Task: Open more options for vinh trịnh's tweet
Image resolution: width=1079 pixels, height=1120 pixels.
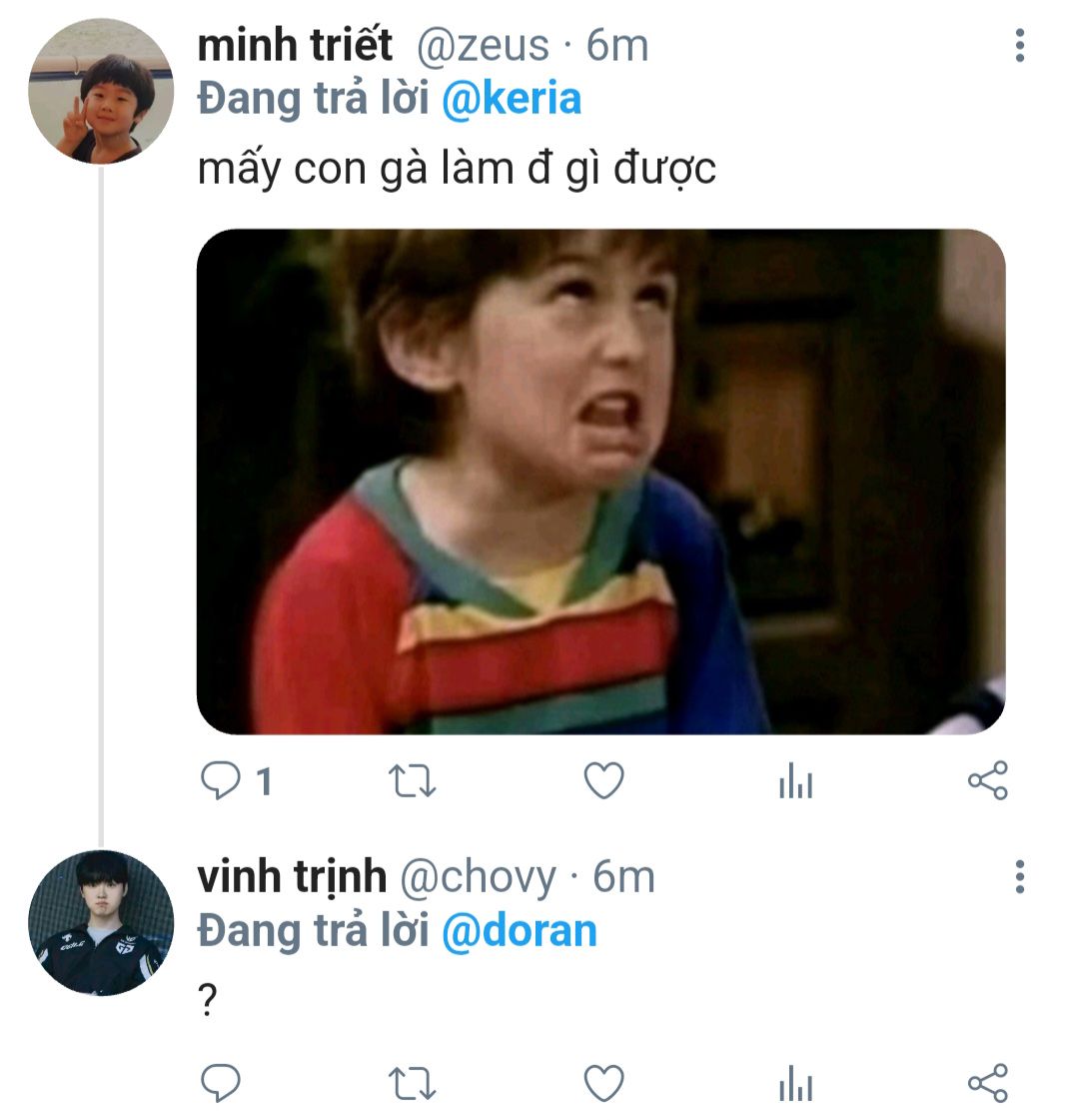Action: [x=1019, y=876]
